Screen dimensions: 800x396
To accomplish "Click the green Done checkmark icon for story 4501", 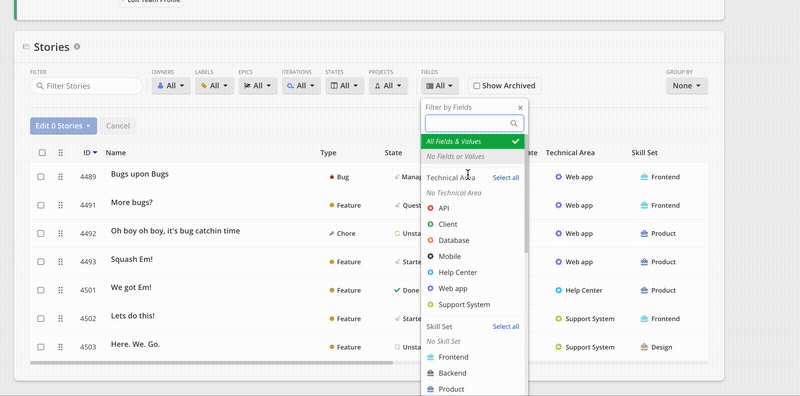I will 397,290.
